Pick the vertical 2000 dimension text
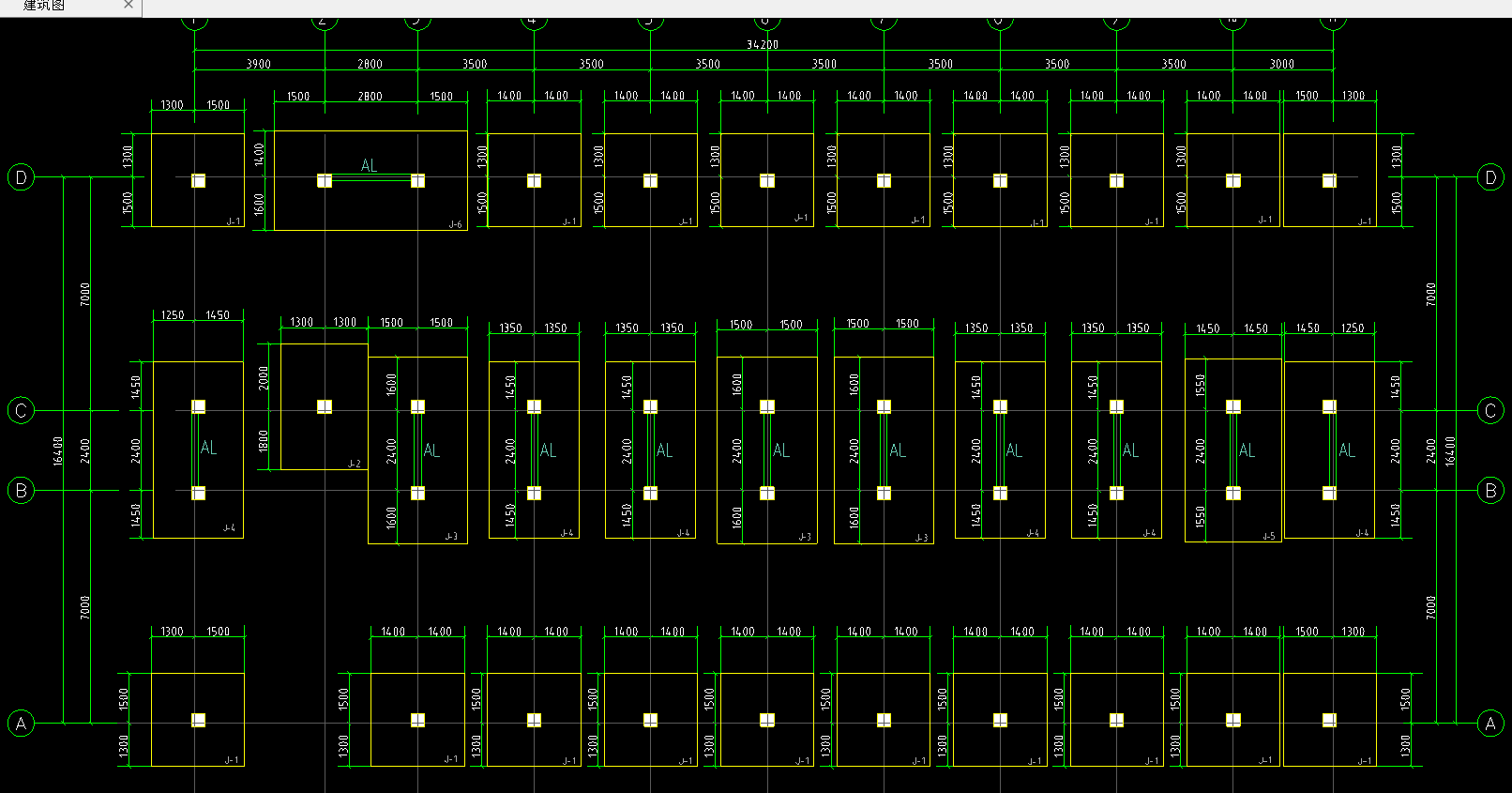The height and width of the screenshot is (793, 1512). click(264, 377)
